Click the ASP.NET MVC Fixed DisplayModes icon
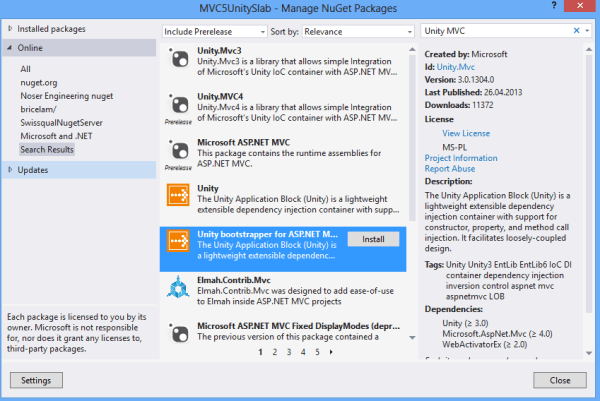This screenshot has width=600, height=401. [179, 333]
